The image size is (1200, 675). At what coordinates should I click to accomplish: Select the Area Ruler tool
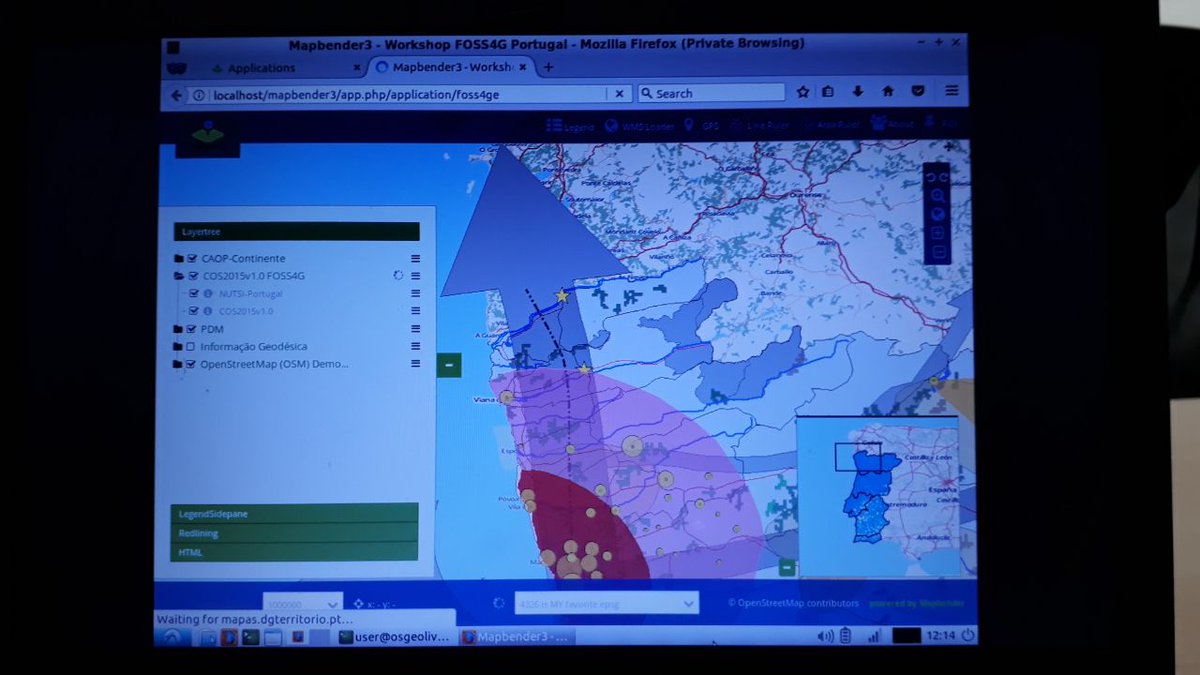(x=831, y=126)
